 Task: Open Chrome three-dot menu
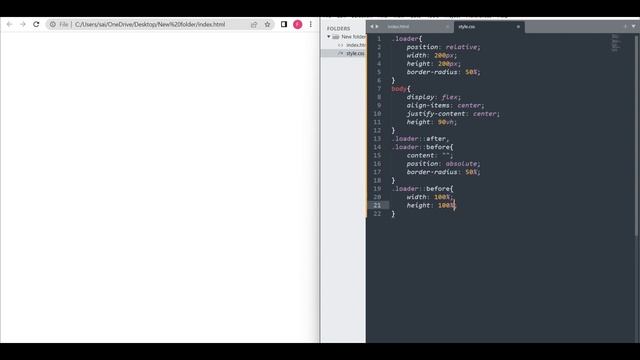coord(311,24)
